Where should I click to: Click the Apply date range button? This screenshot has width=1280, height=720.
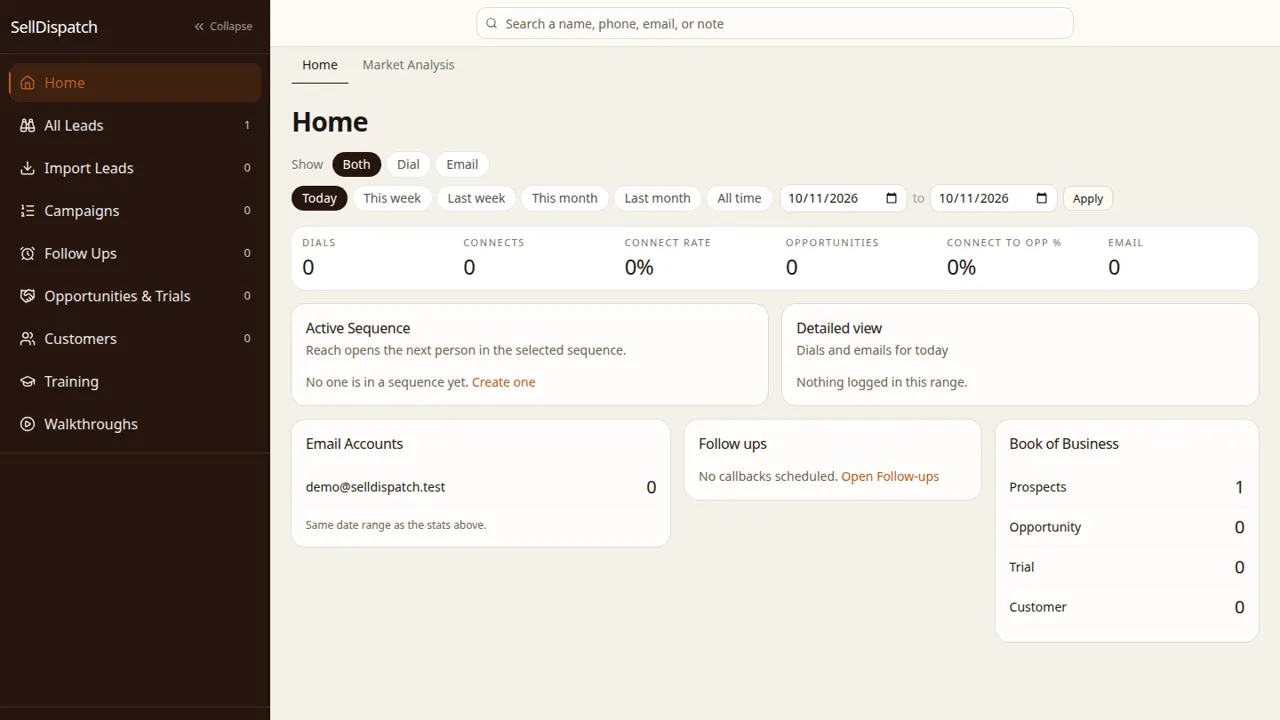(1088, 198)
